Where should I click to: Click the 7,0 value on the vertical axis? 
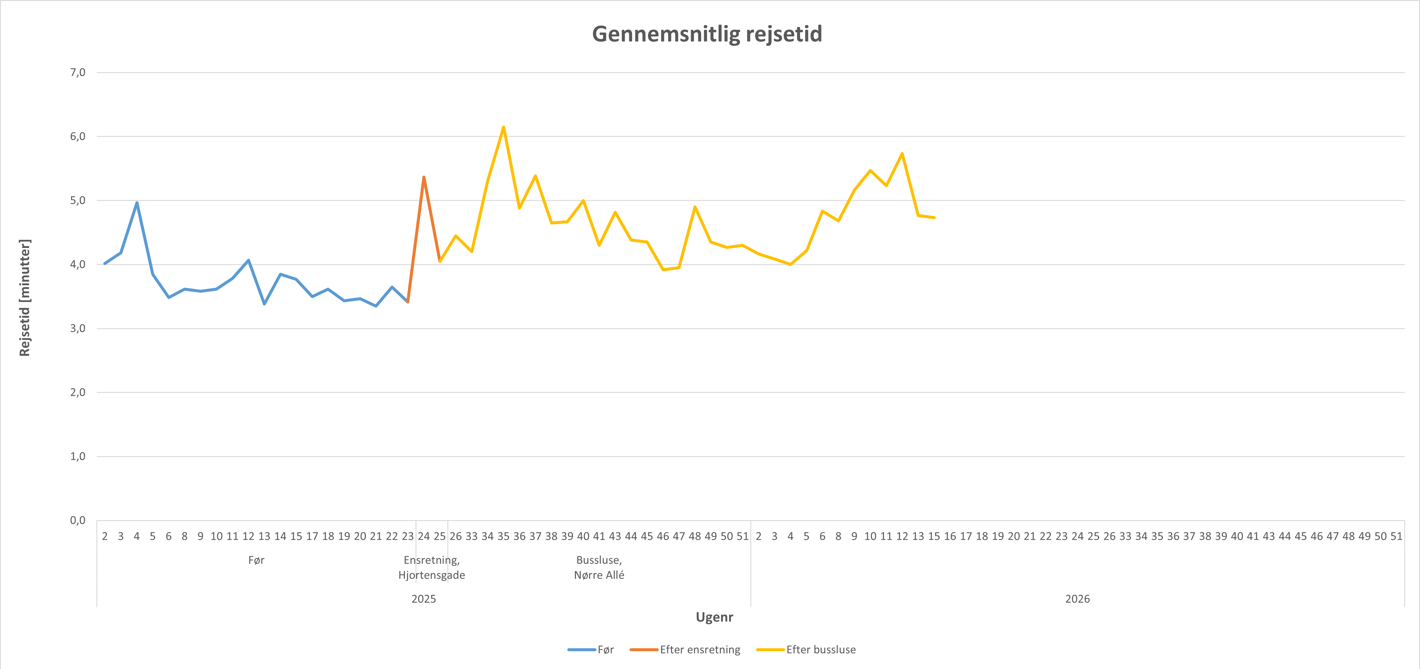[78, 73]
